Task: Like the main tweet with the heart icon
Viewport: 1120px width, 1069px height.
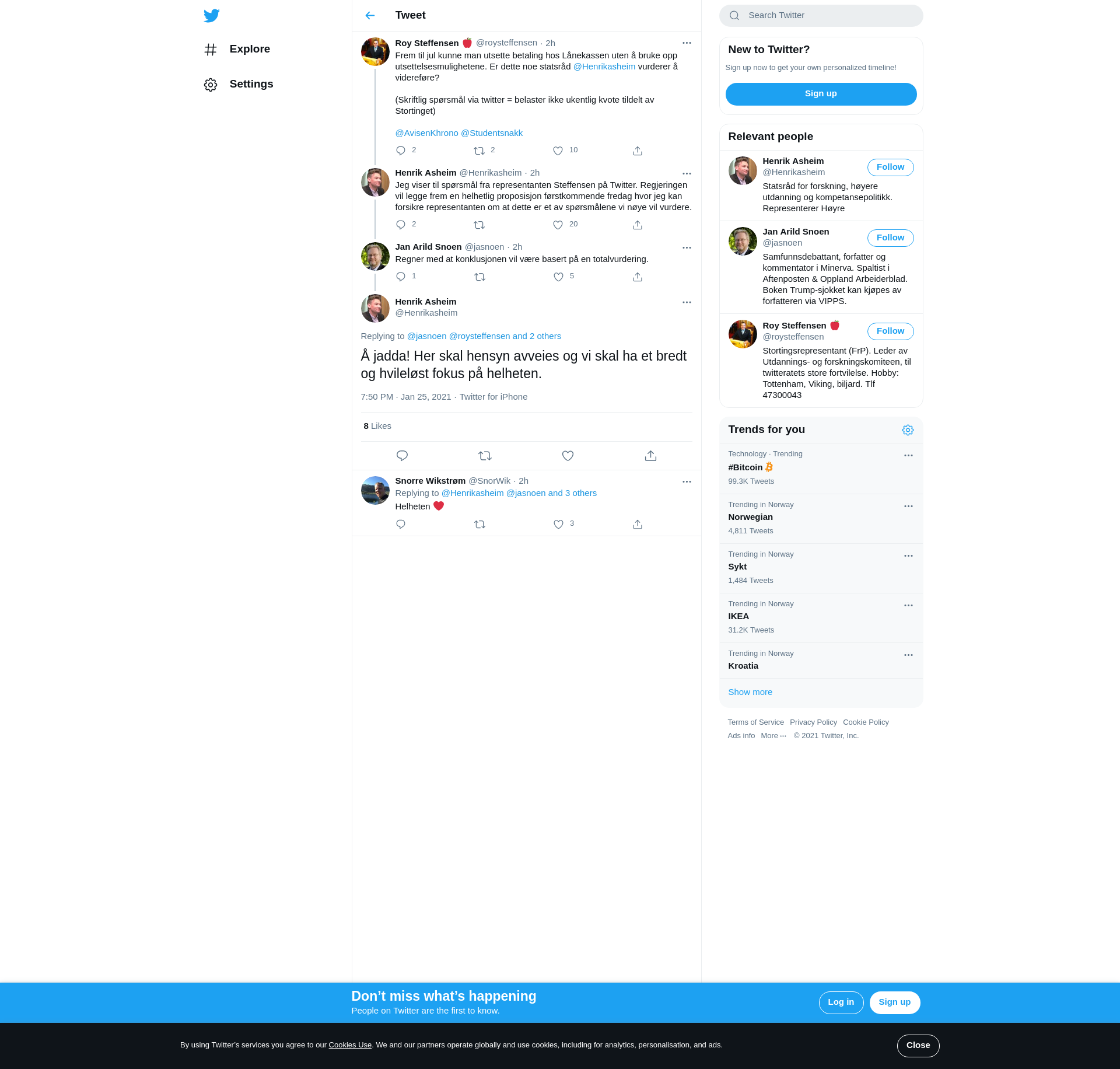Action: point(568,456)
